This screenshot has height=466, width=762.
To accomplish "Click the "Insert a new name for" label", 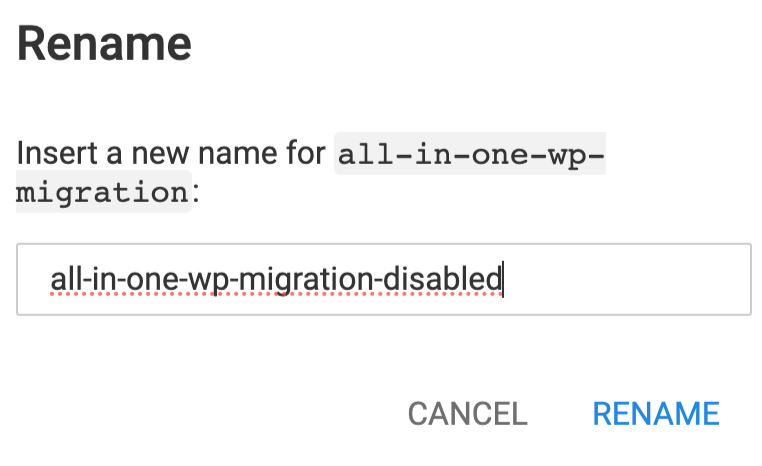I will pyautogui.click(x=171, y=154).
